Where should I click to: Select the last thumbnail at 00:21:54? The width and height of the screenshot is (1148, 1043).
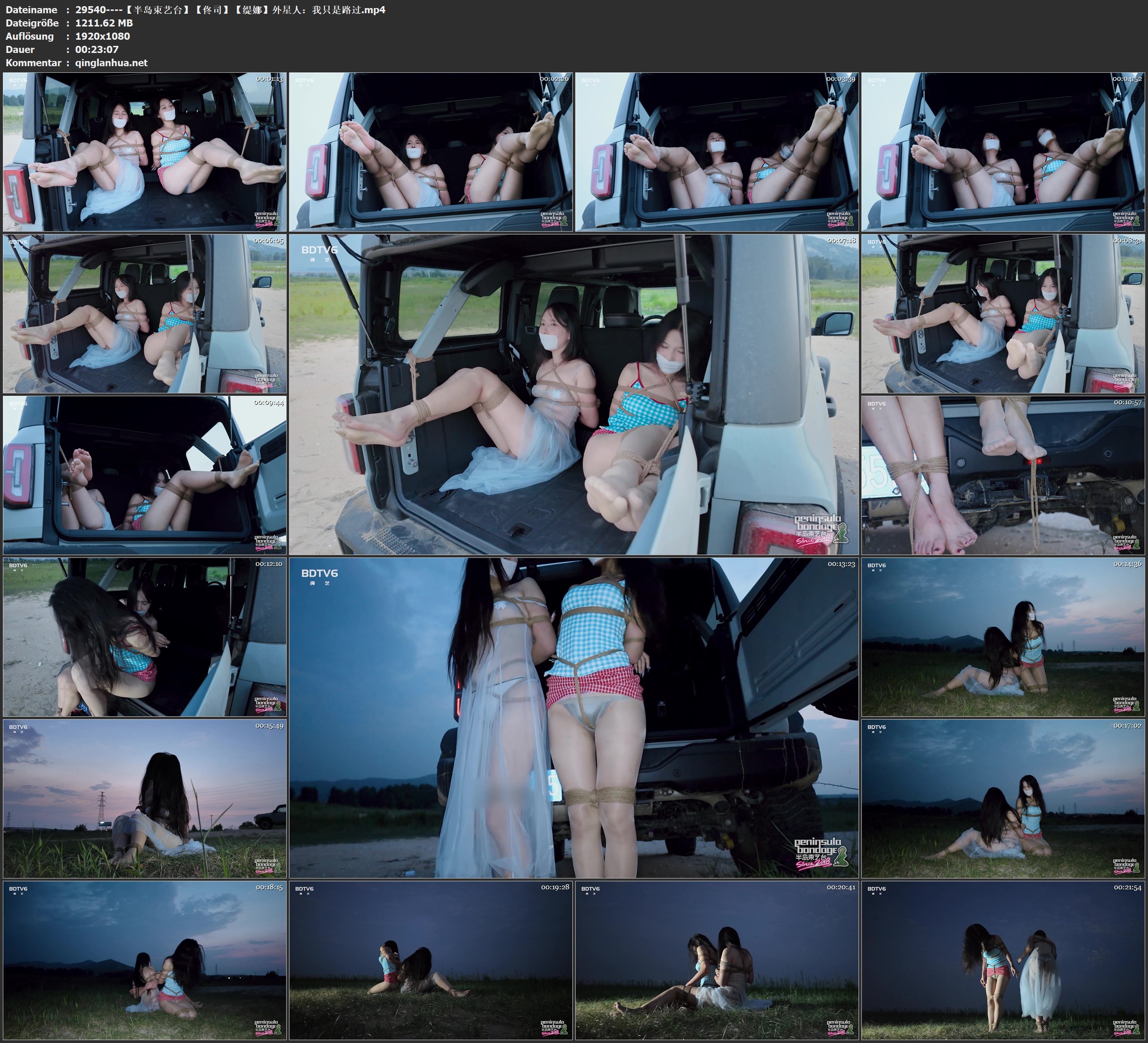pos(1003,960)
